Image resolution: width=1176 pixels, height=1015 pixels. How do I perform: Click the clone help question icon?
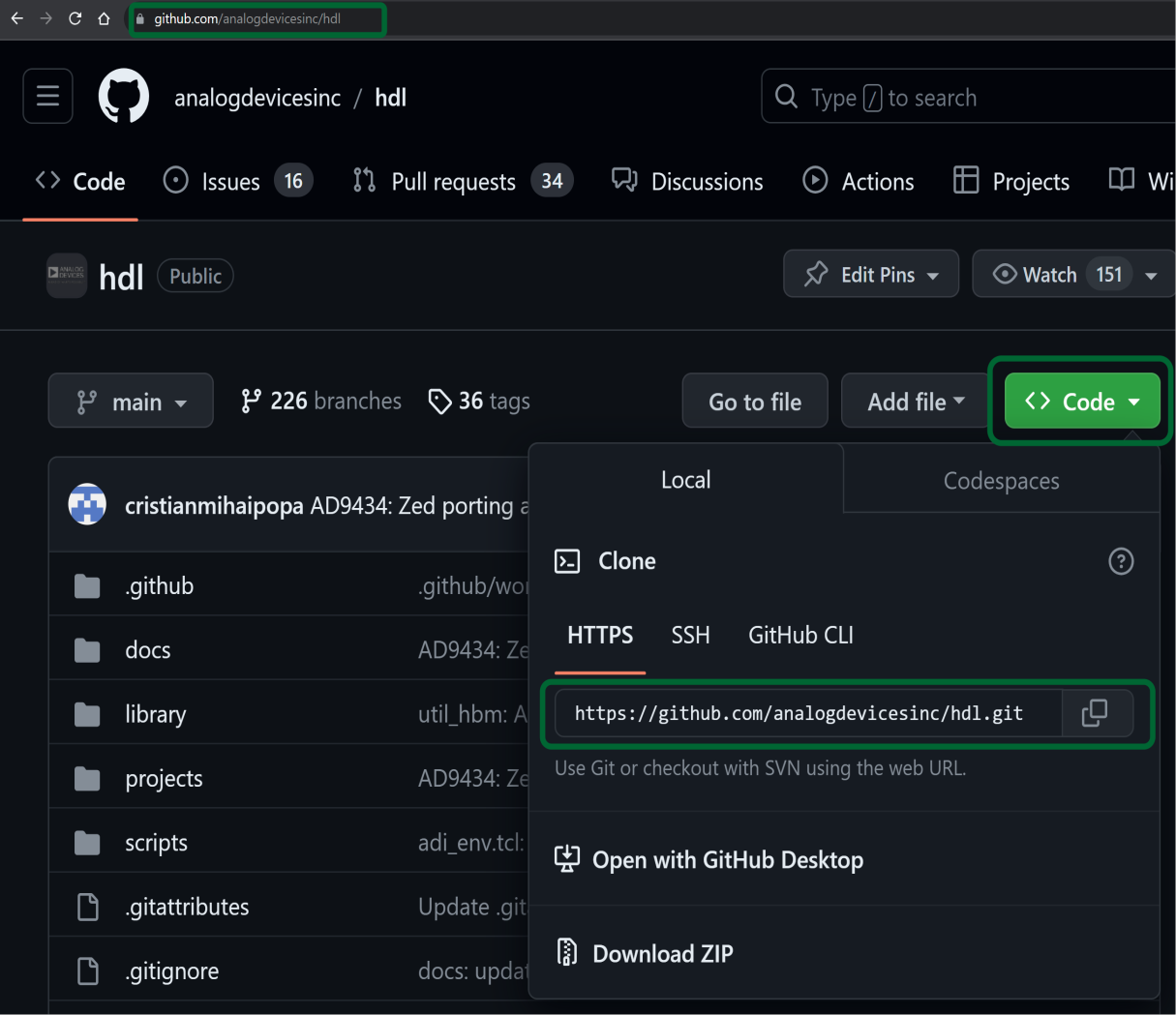pos(1121,561)
